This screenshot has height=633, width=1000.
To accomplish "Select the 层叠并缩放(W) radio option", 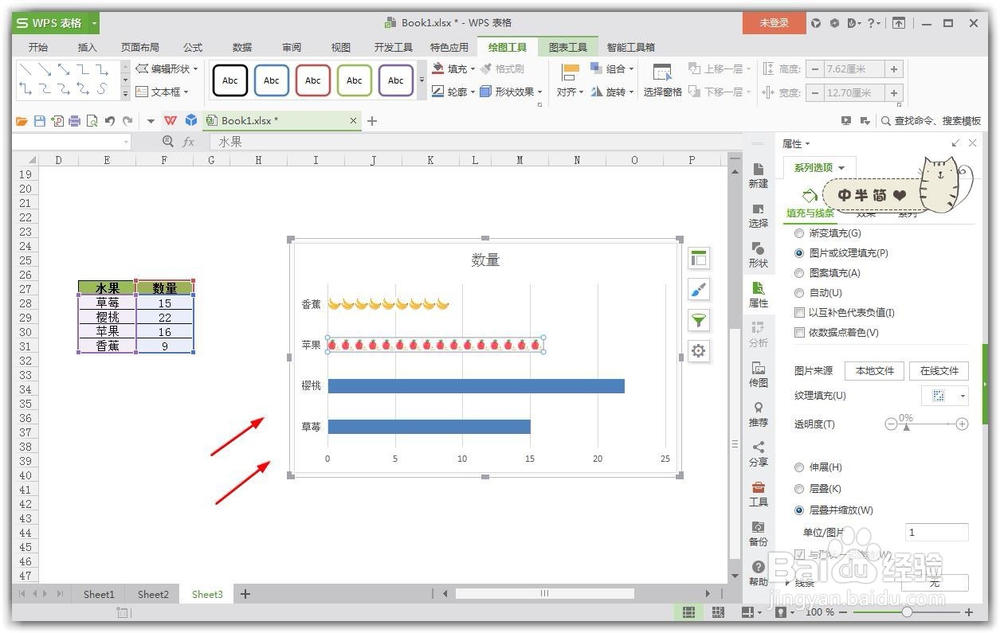I will point(799,510).
